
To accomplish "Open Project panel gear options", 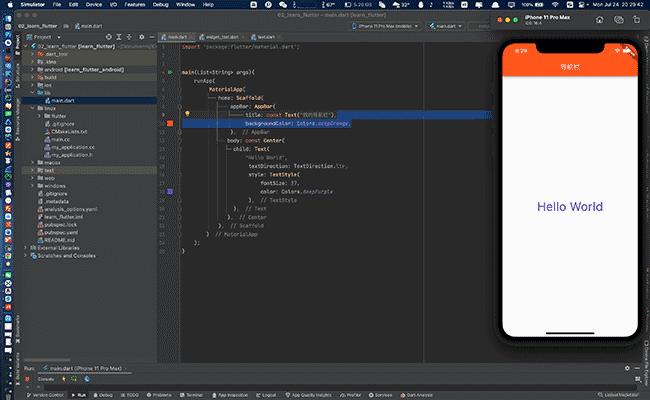I will (x=141, y=37).
